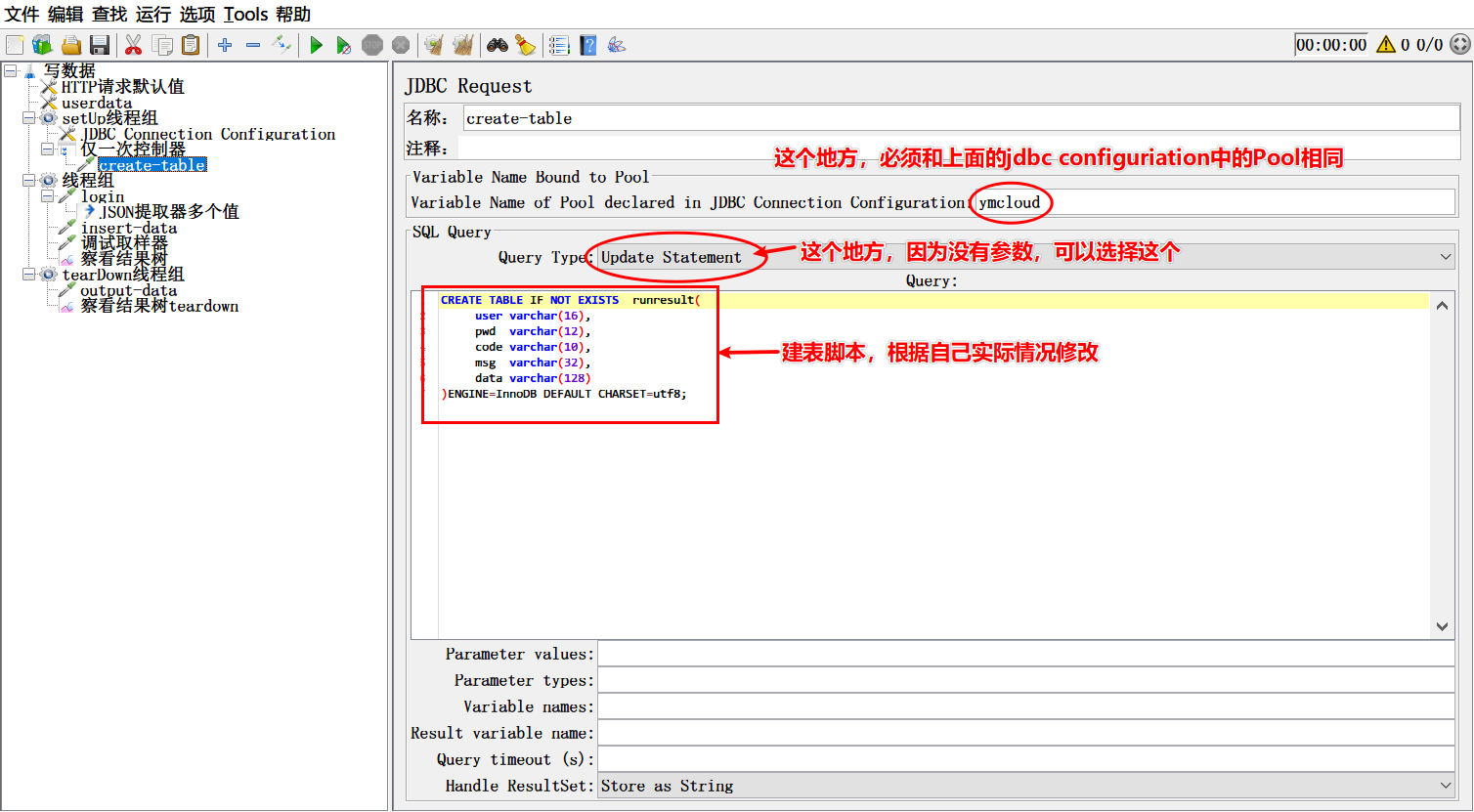Click the Parameter values input field
Viewport: 1474px width, 812px height.
(x=1025, y=654)
